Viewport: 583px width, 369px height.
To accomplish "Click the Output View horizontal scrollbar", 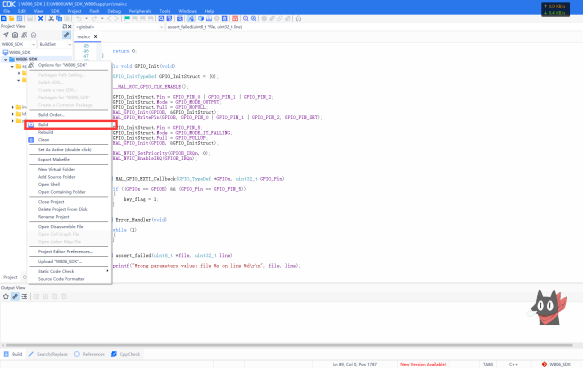I will (289, 345).
